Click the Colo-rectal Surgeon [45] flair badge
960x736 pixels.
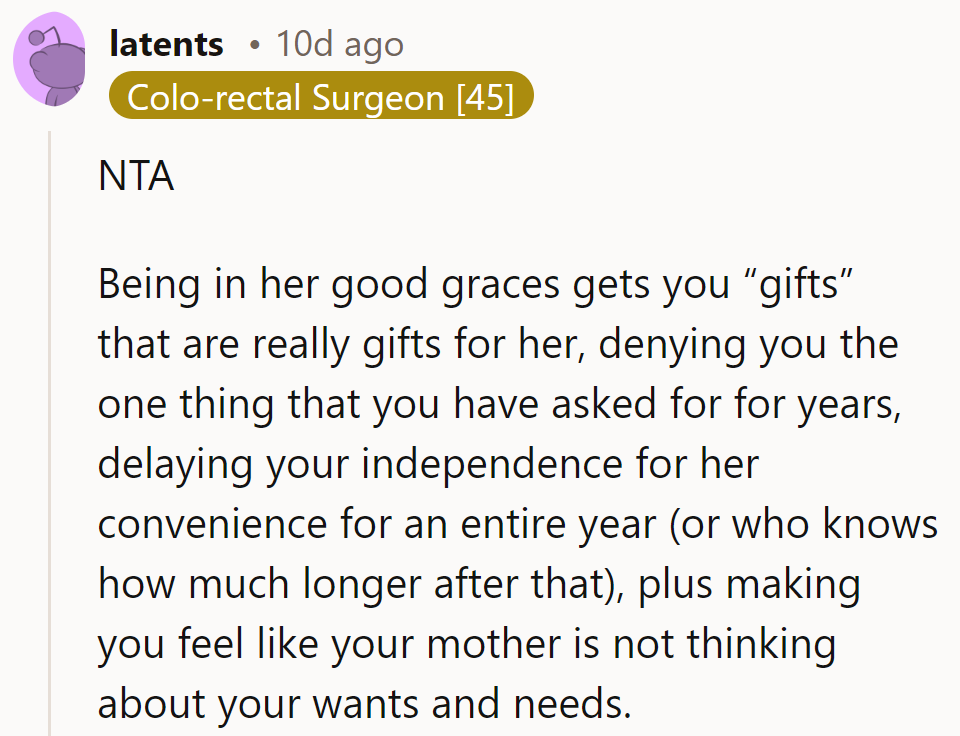click(x=320, y=97)
